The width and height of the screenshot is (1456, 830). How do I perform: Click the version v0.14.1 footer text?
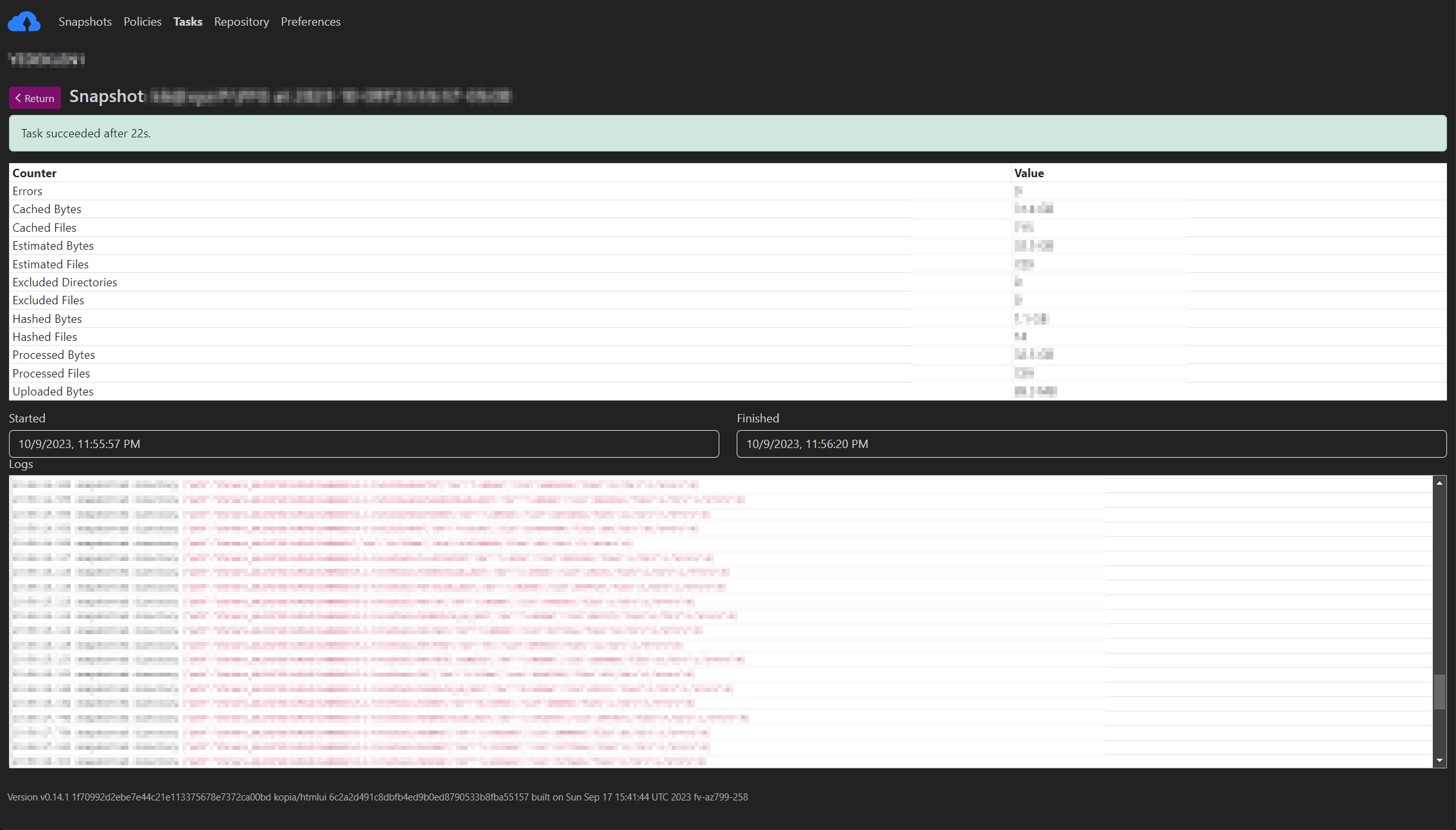point(378,797)
